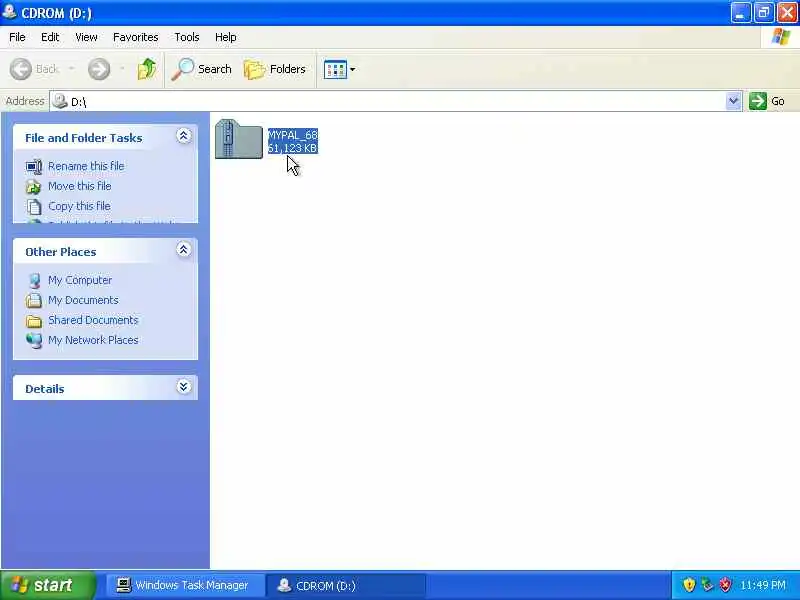
Task: Open the View menu
Action: click(86, 37)
